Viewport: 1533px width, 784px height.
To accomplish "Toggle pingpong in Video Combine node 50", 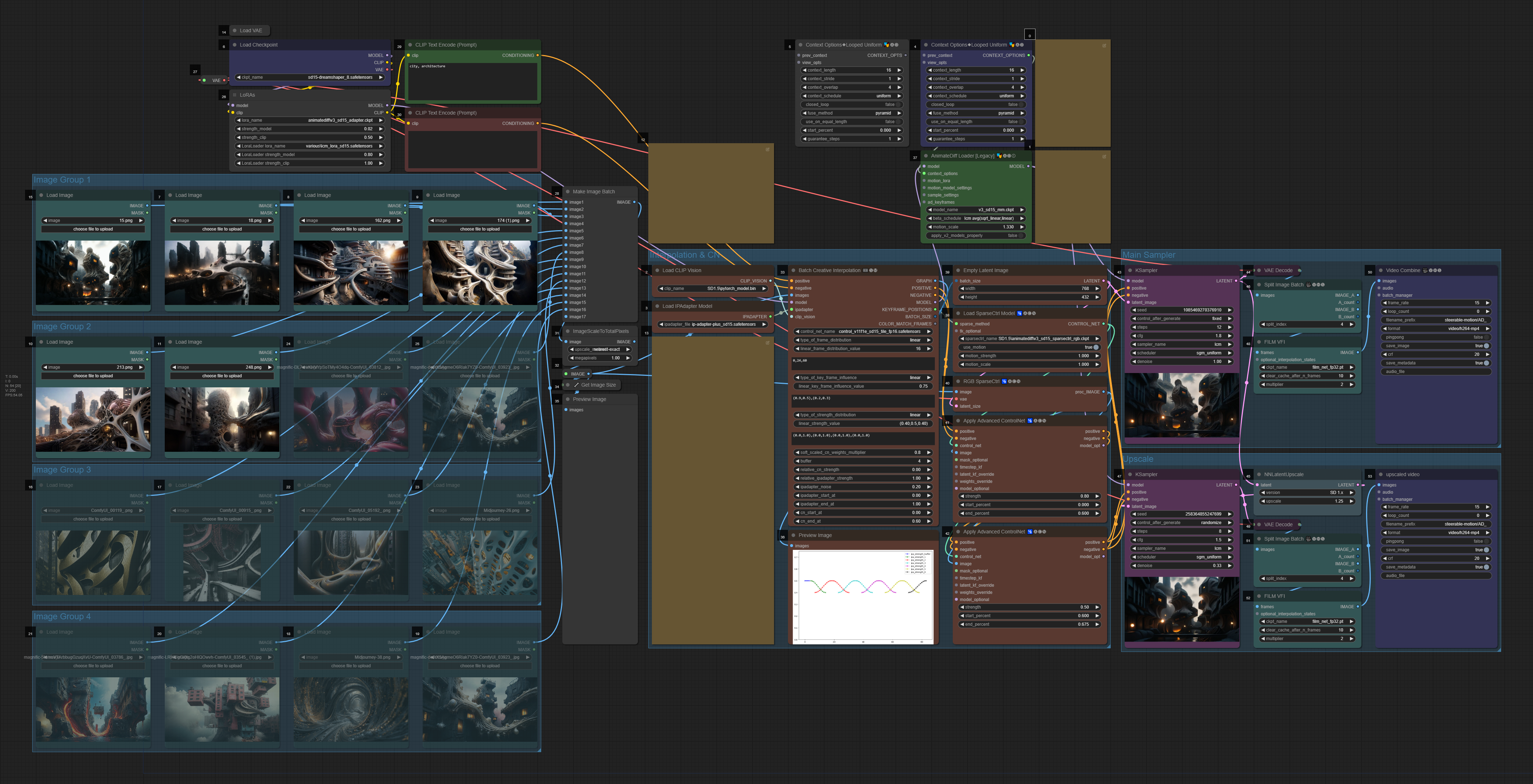I will point(1436,337).
